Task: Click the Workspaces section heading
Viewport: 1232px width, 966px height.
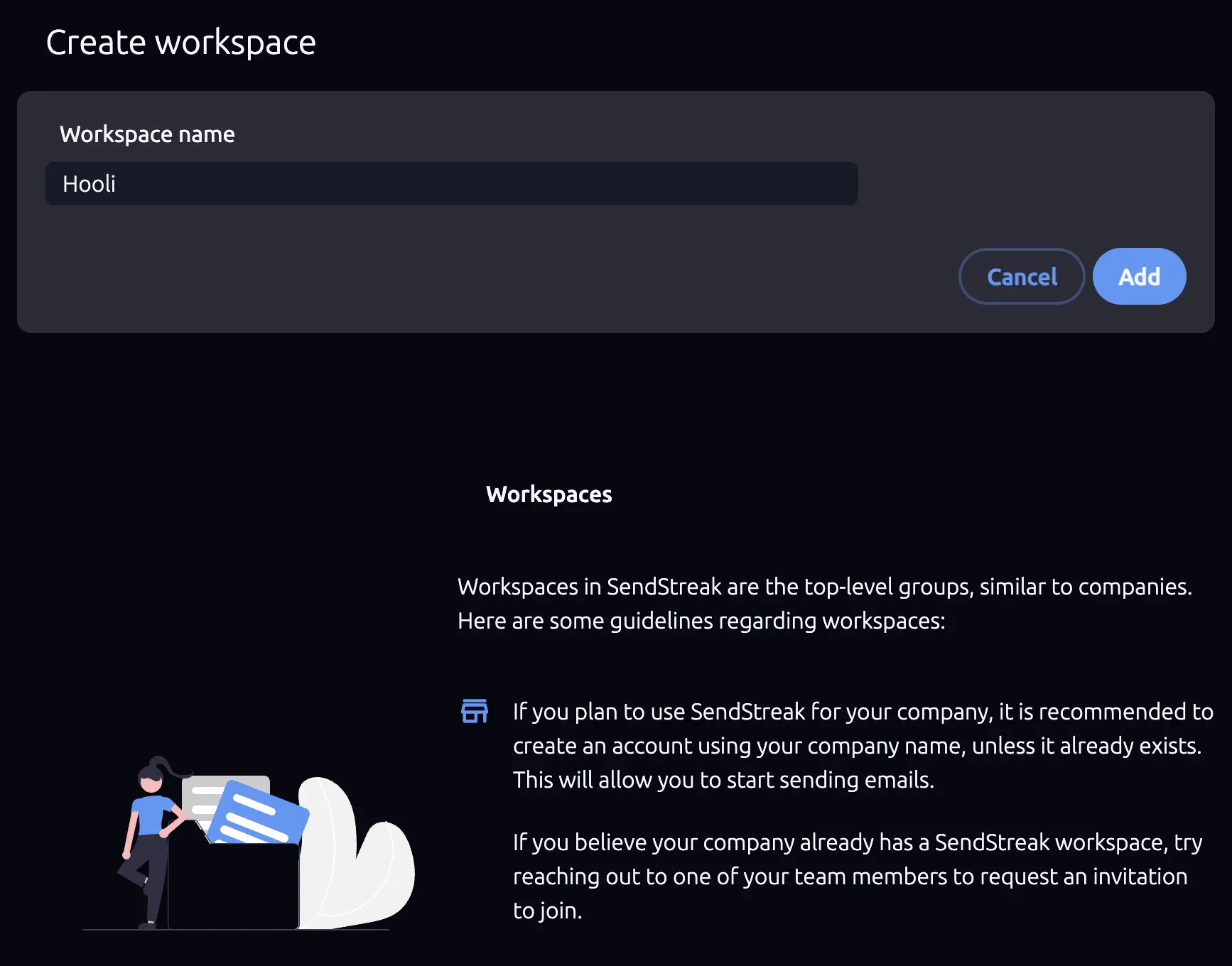Action: (549, 494)
